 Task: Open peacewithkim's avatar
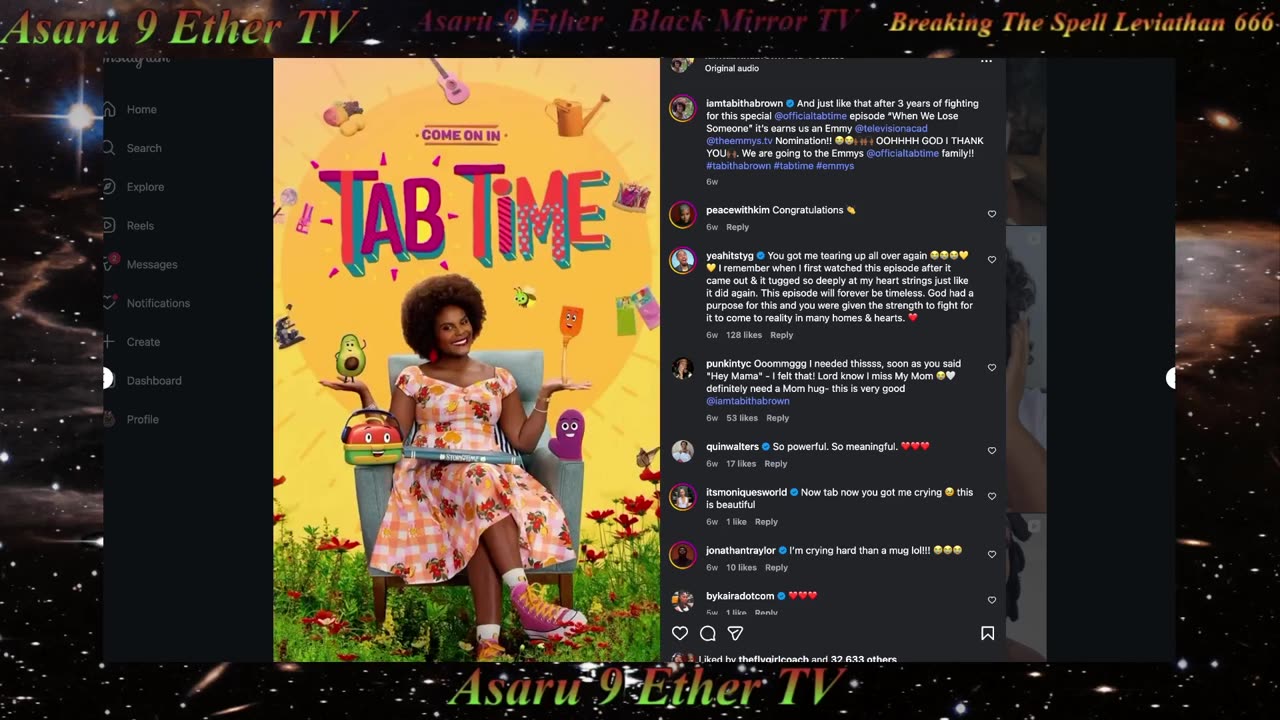click(683, 215)
